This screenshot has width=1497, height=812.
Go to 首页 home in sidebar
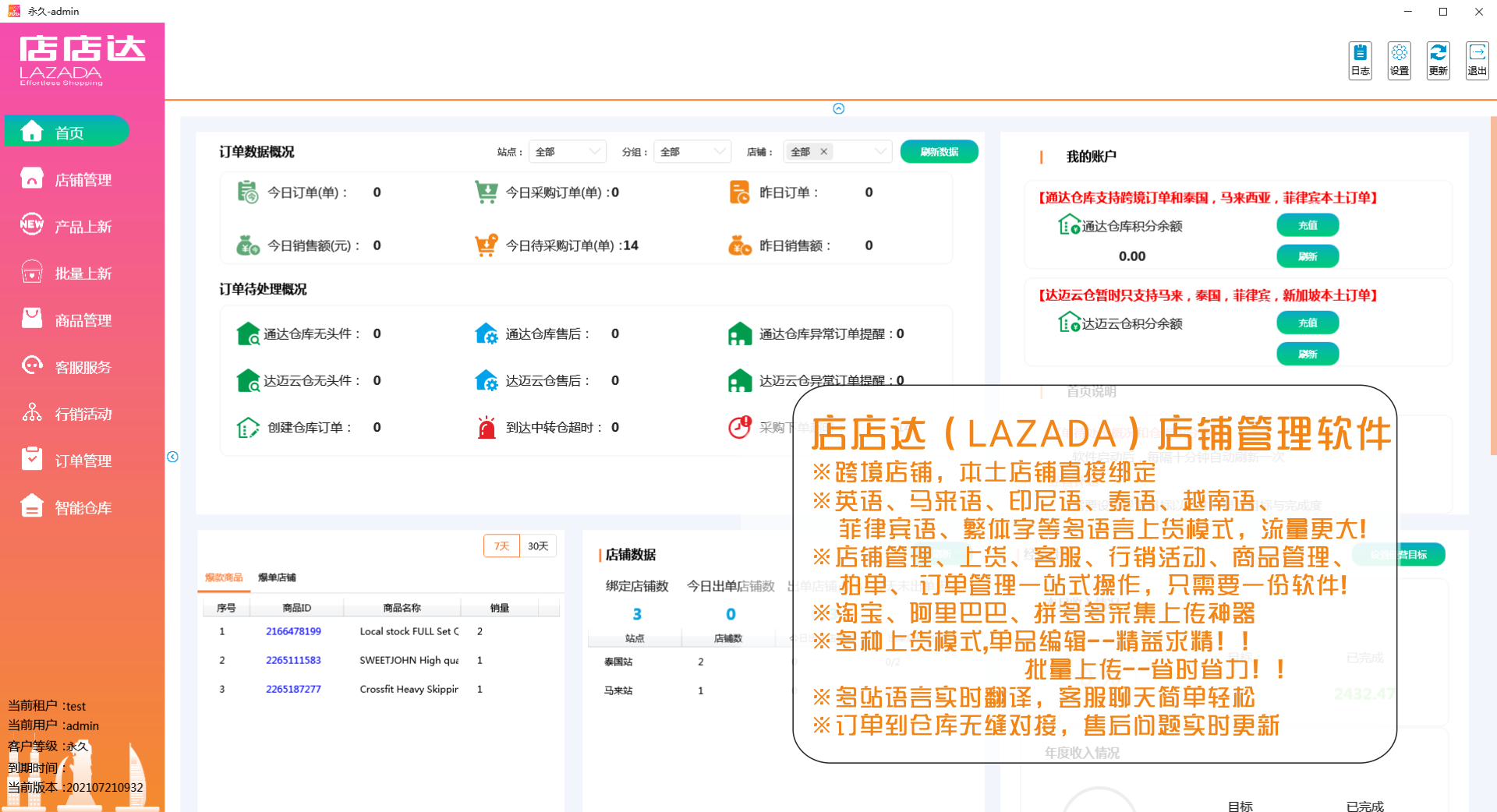(67, 131)
